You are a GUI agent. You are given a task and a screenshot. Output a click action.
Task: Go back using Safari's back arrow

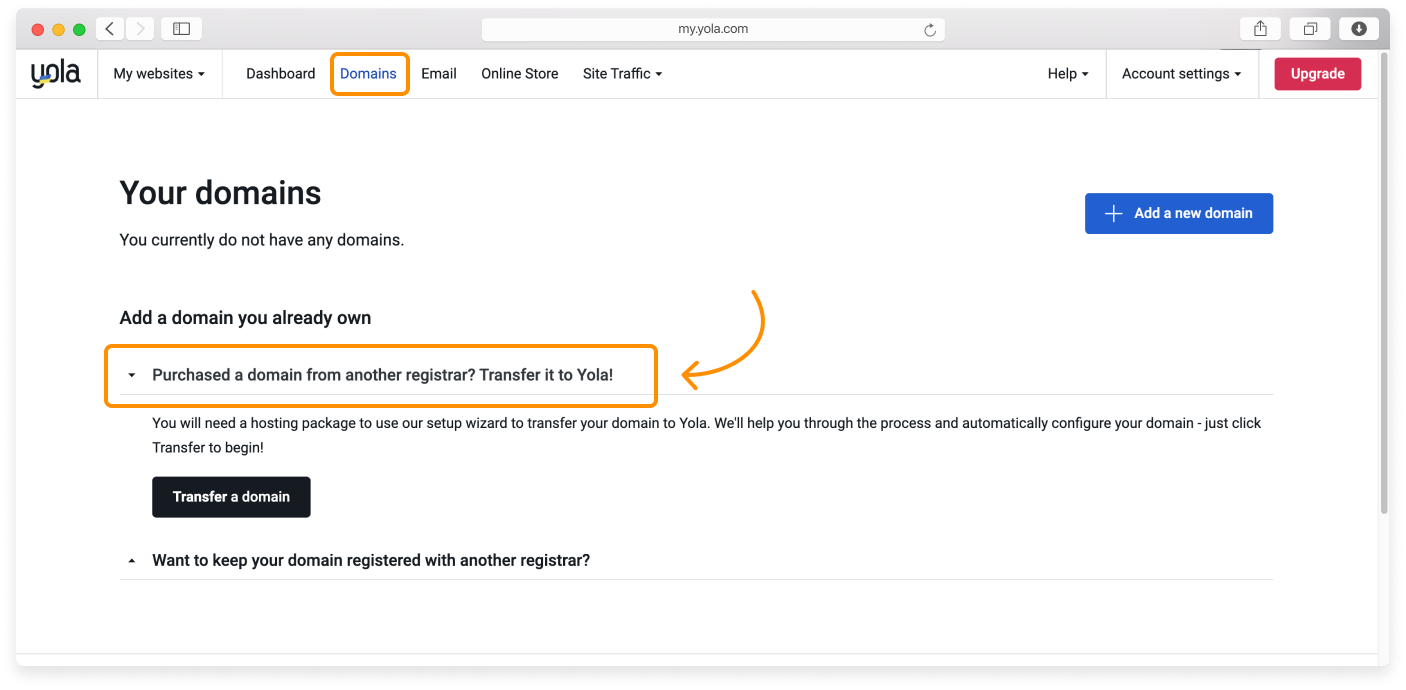point(110,29)
